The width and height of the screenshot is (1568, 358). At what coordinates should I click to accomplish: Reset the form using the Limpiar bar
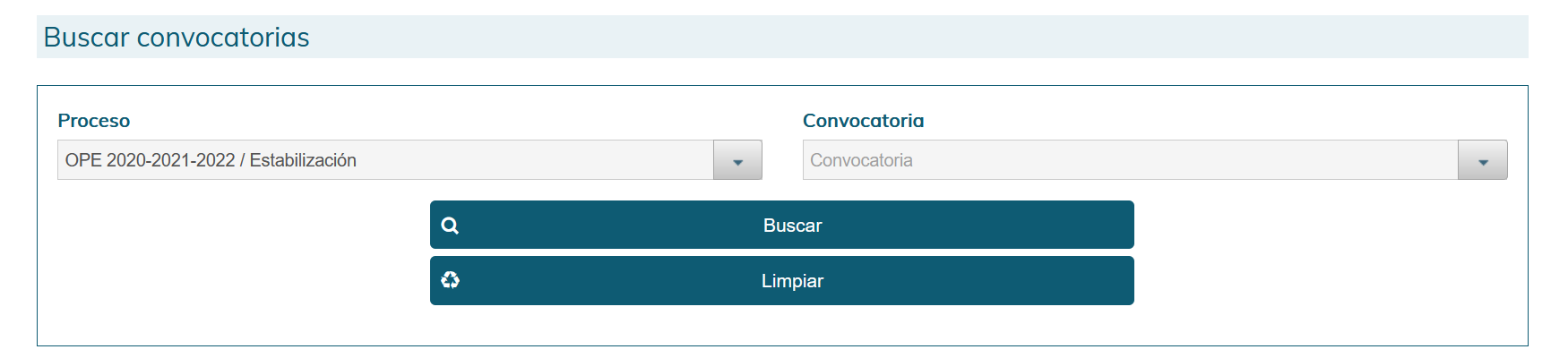point(782,281)
